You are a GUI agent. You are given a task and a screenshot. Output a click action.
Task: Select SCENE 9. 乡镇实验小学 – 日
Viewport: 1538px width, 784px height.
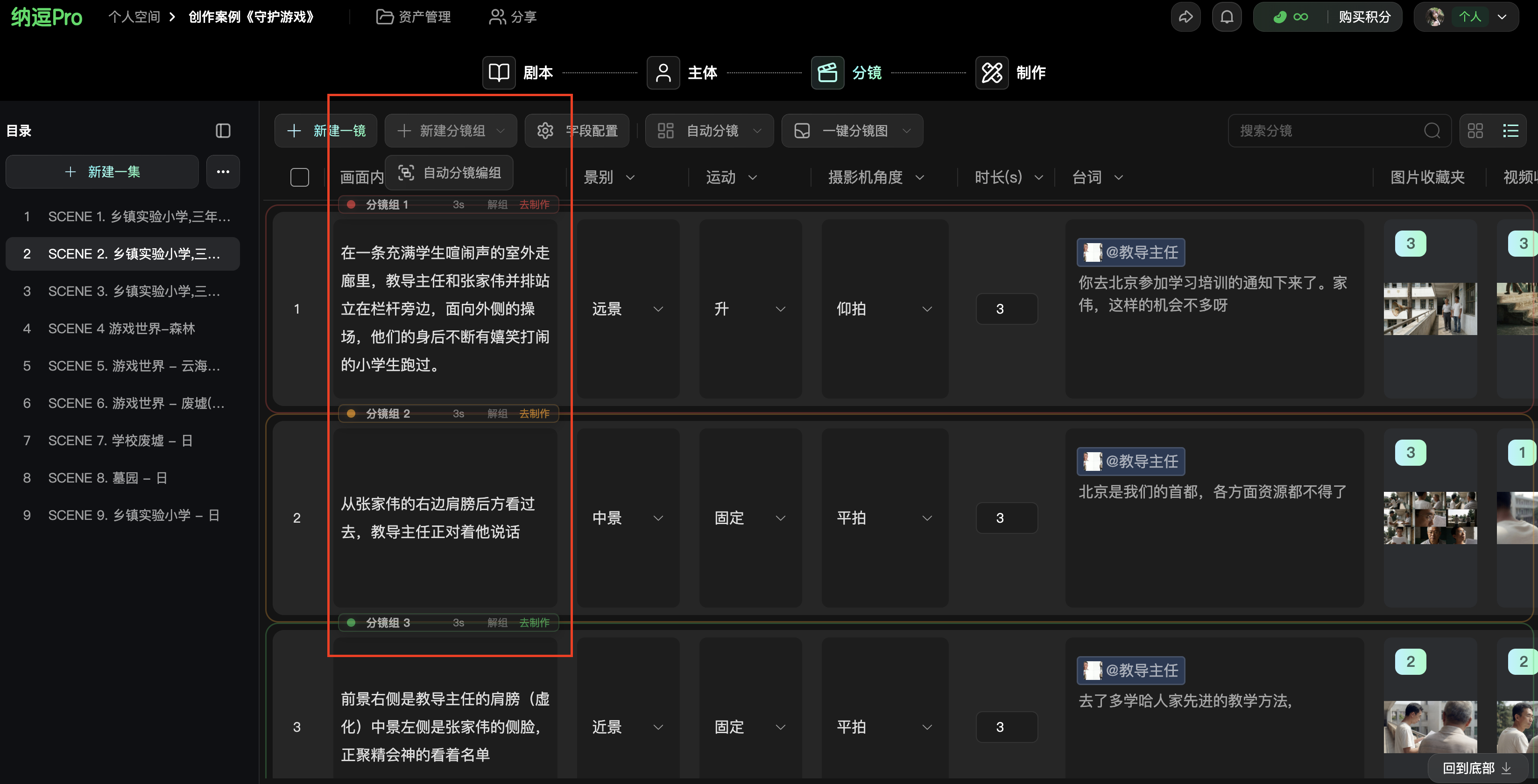(122, 516)
